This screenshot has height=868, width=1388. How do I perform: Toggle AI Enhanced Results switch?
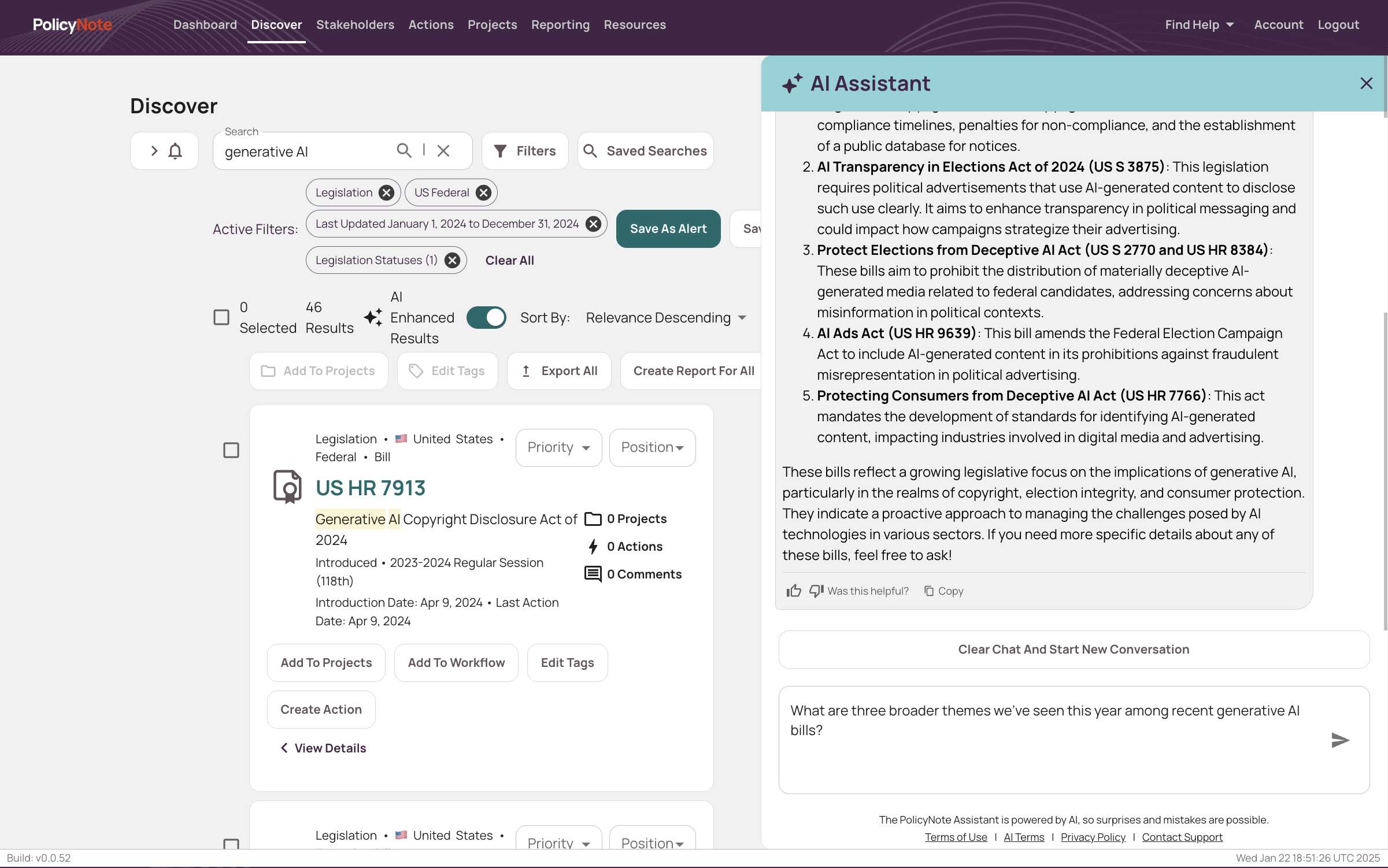tap(486, 317)
